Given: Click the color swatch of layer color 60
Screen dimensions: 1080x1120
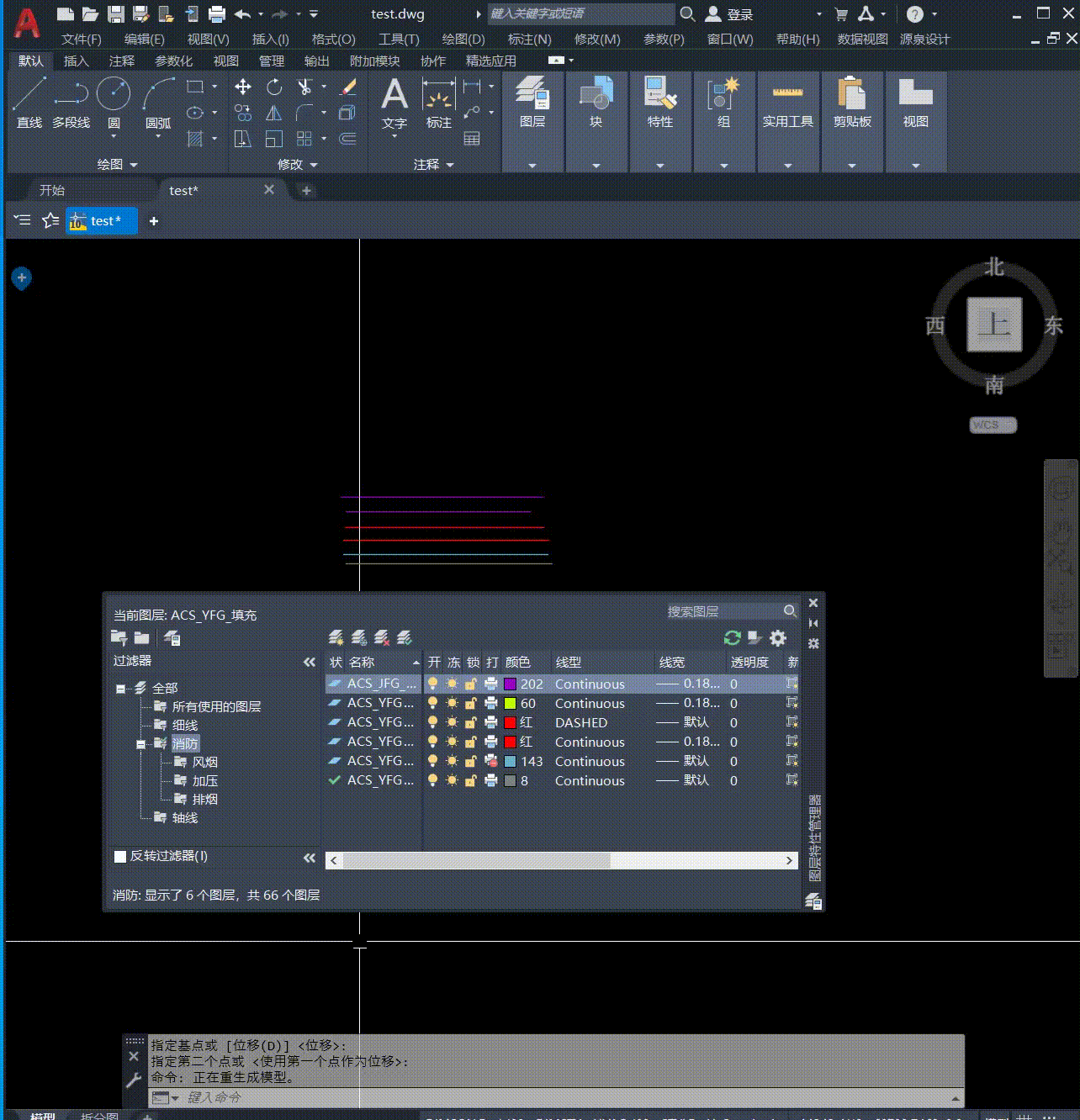Looking at the screenshot, I should (x=510, y=703).
